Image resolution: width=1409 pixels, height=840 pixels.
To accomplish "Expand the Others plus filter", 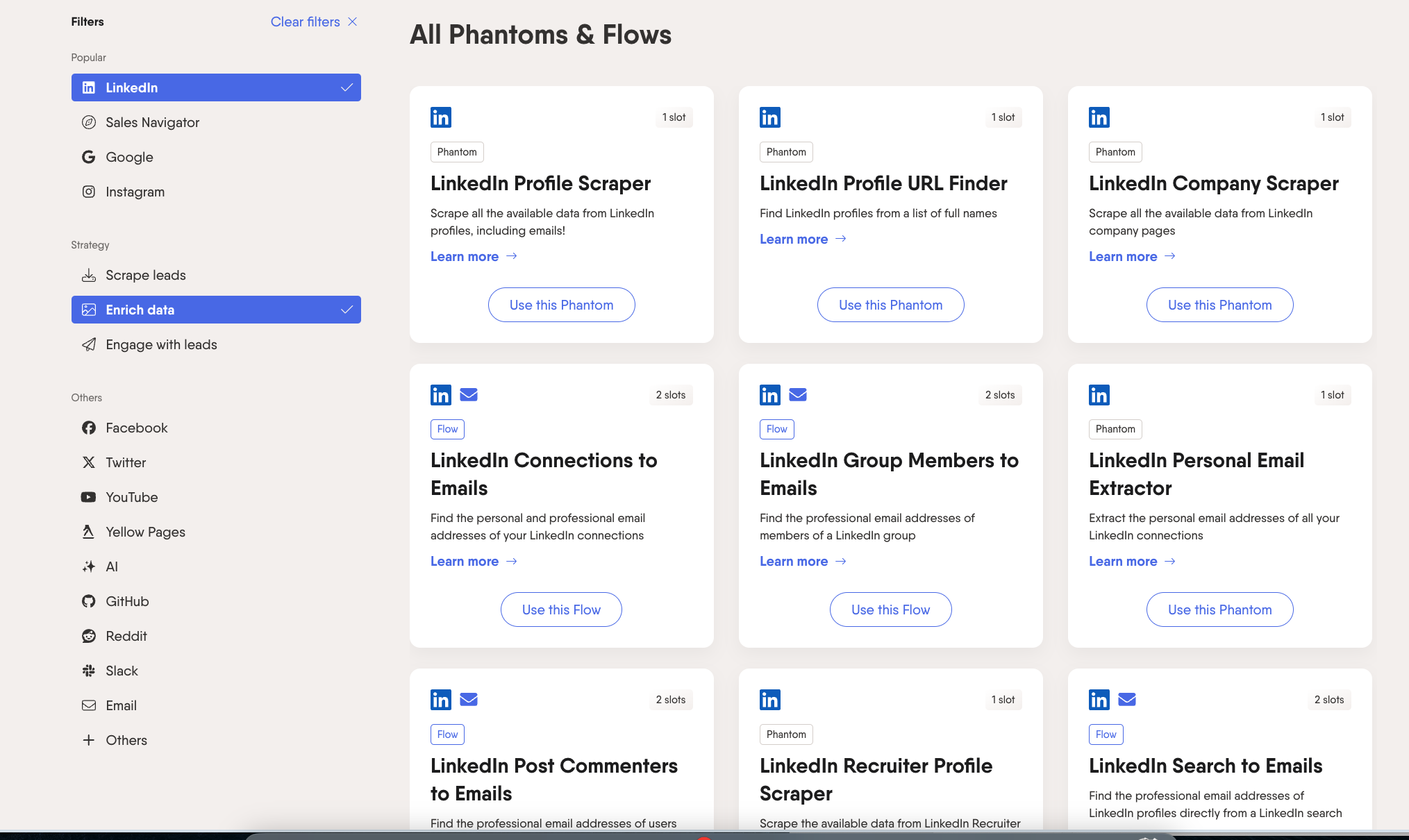I will click(x=89, y=740).
